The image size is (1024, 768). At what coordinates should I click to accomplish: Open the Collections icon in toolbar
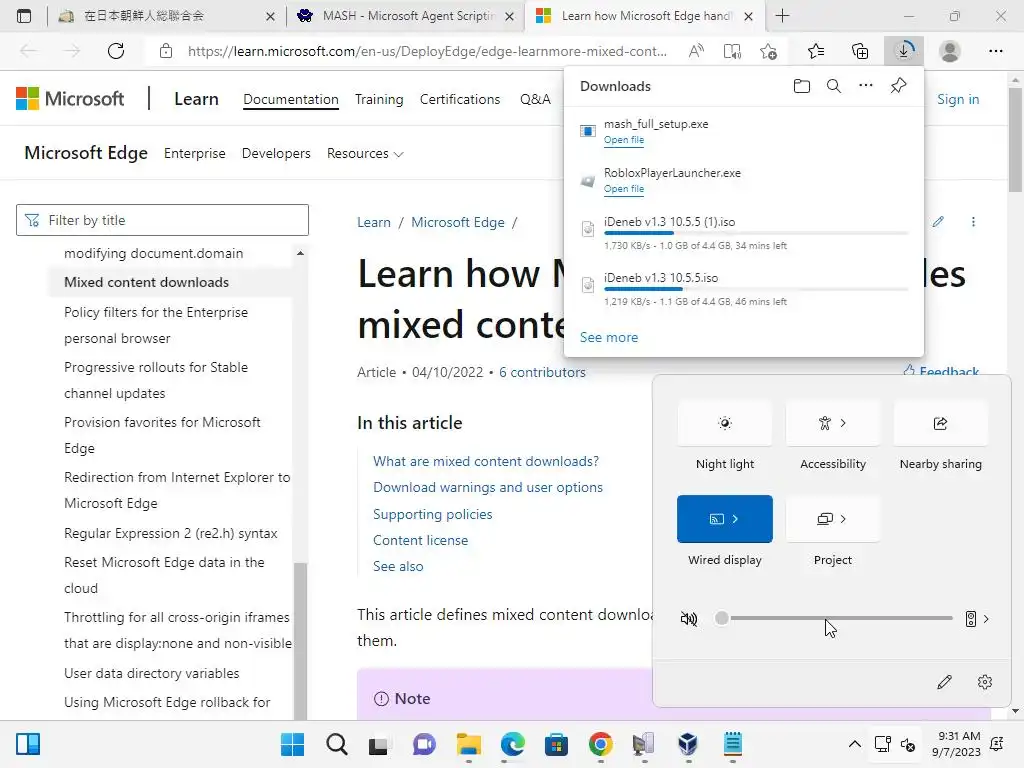[x=860, y=51]
